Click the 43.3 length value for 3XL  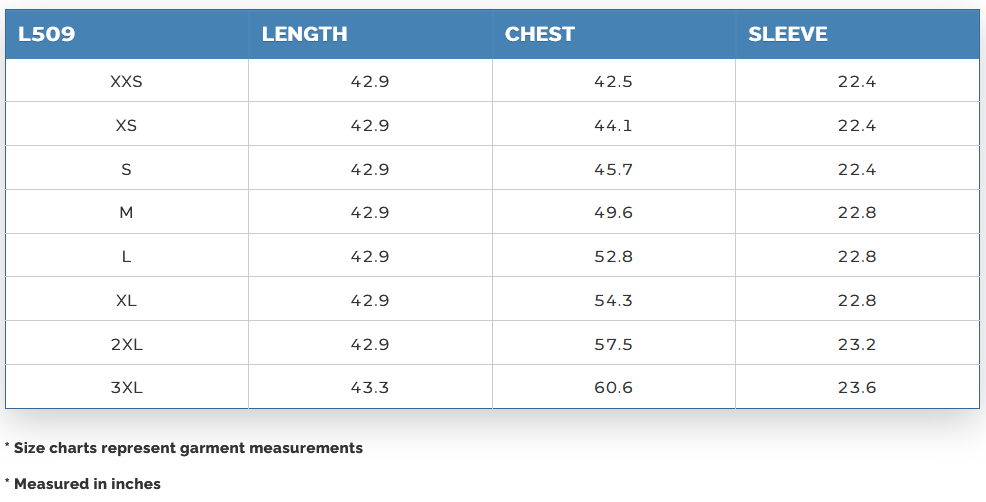(369, 388)
